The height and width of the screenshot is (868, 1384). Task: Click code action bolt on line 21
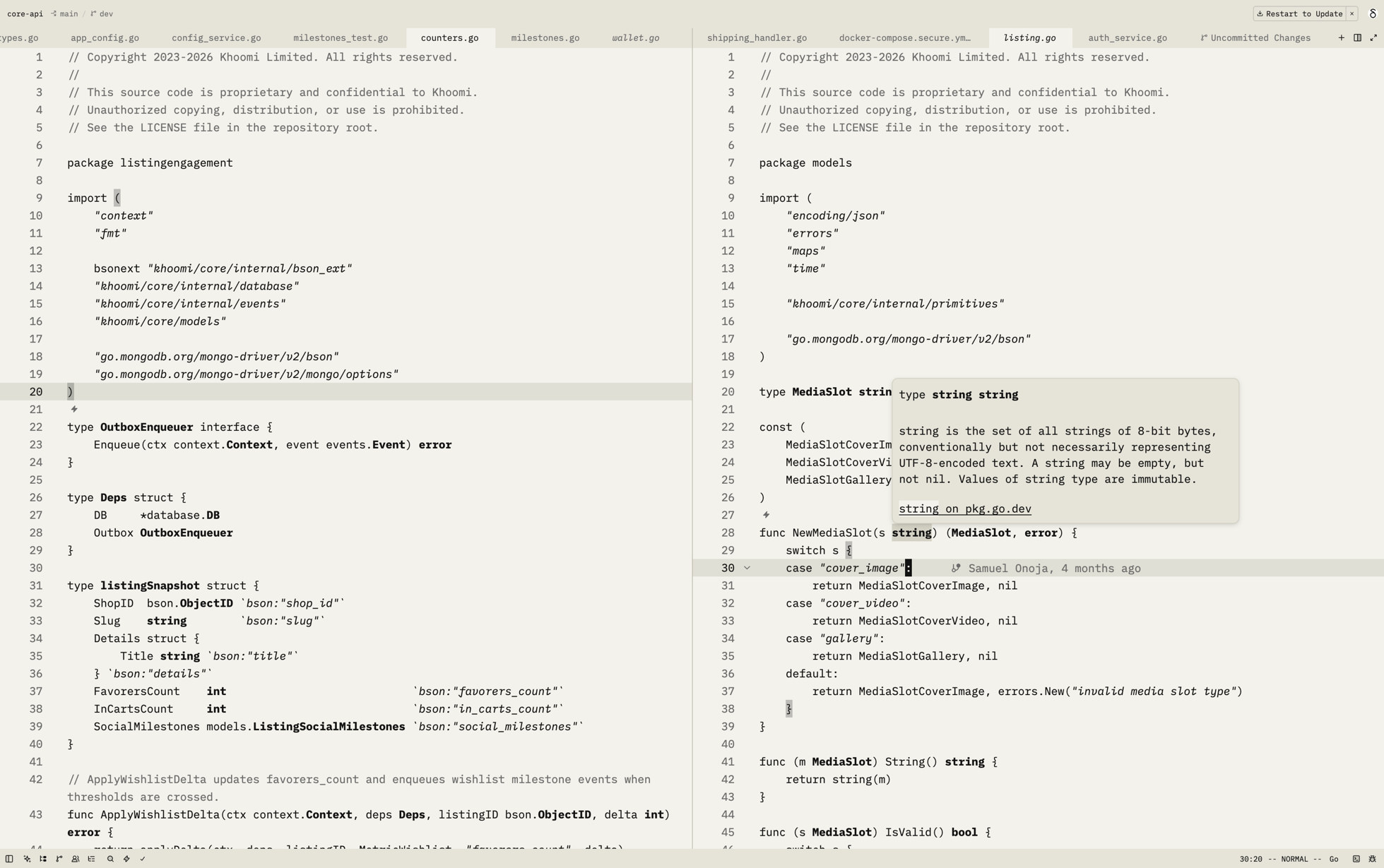(74, 409)
